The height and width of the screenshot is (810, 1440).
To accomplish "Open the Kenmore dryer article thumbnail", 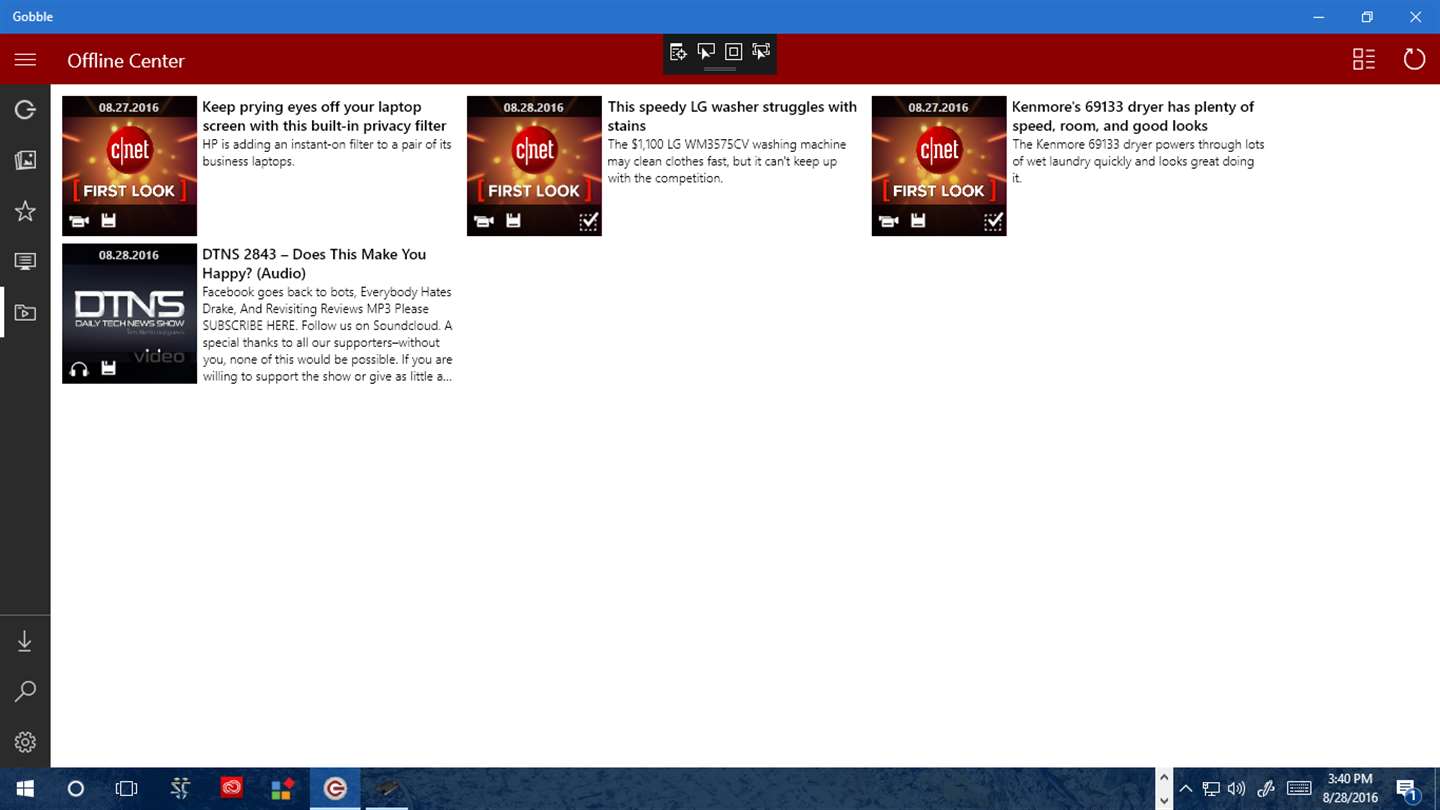I will click(x=939, y=166).
